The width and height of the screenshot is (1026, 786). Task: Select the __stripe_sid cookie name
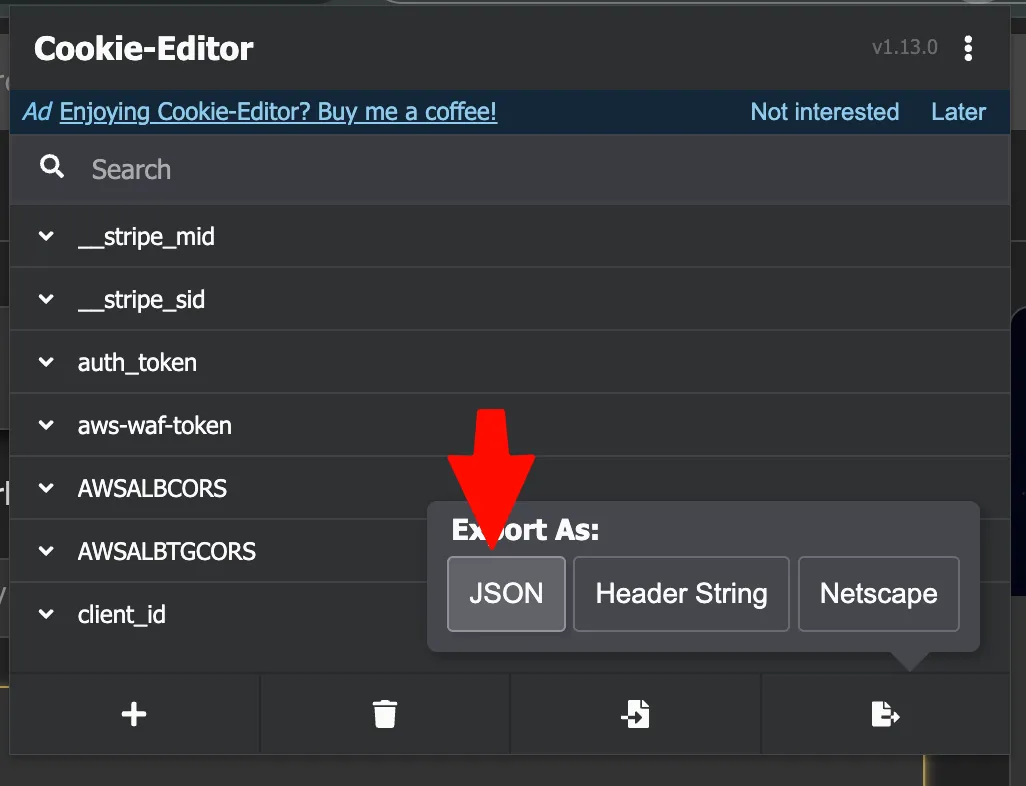(141, 300)
